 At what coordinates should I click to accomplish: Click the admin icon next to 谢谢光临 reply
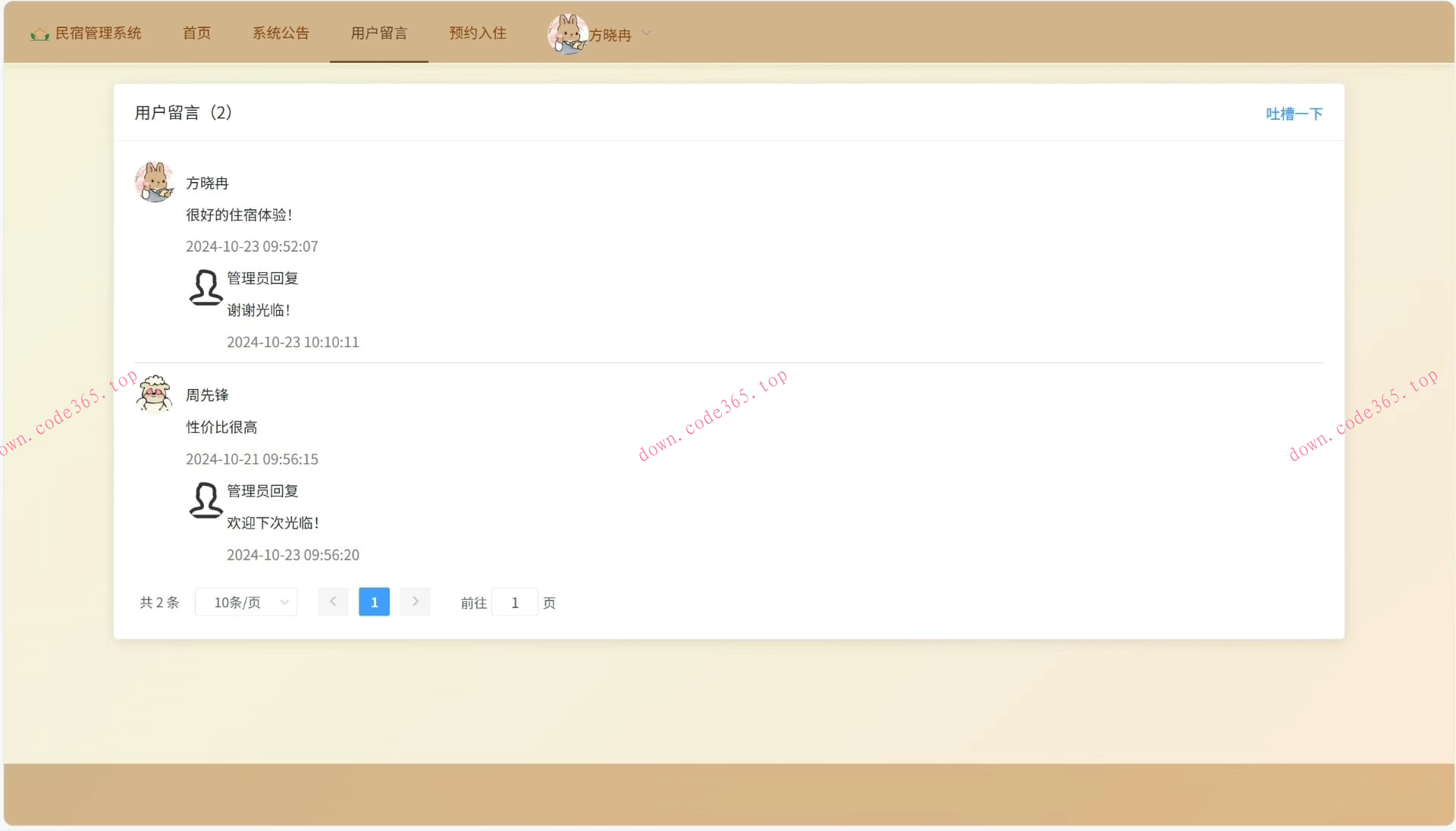pos(206,287)
